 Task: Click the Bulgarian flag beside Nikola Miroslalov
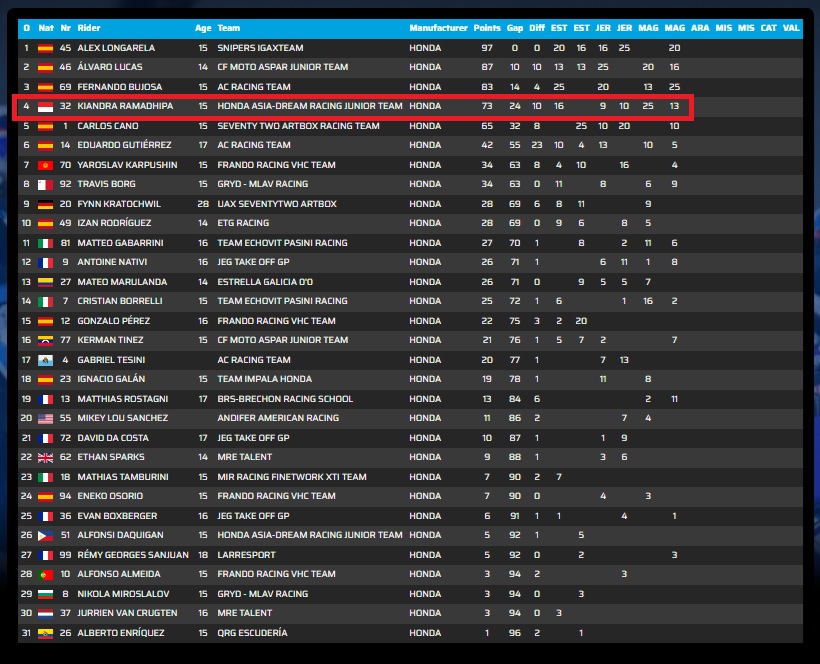(x=45, y=594)
